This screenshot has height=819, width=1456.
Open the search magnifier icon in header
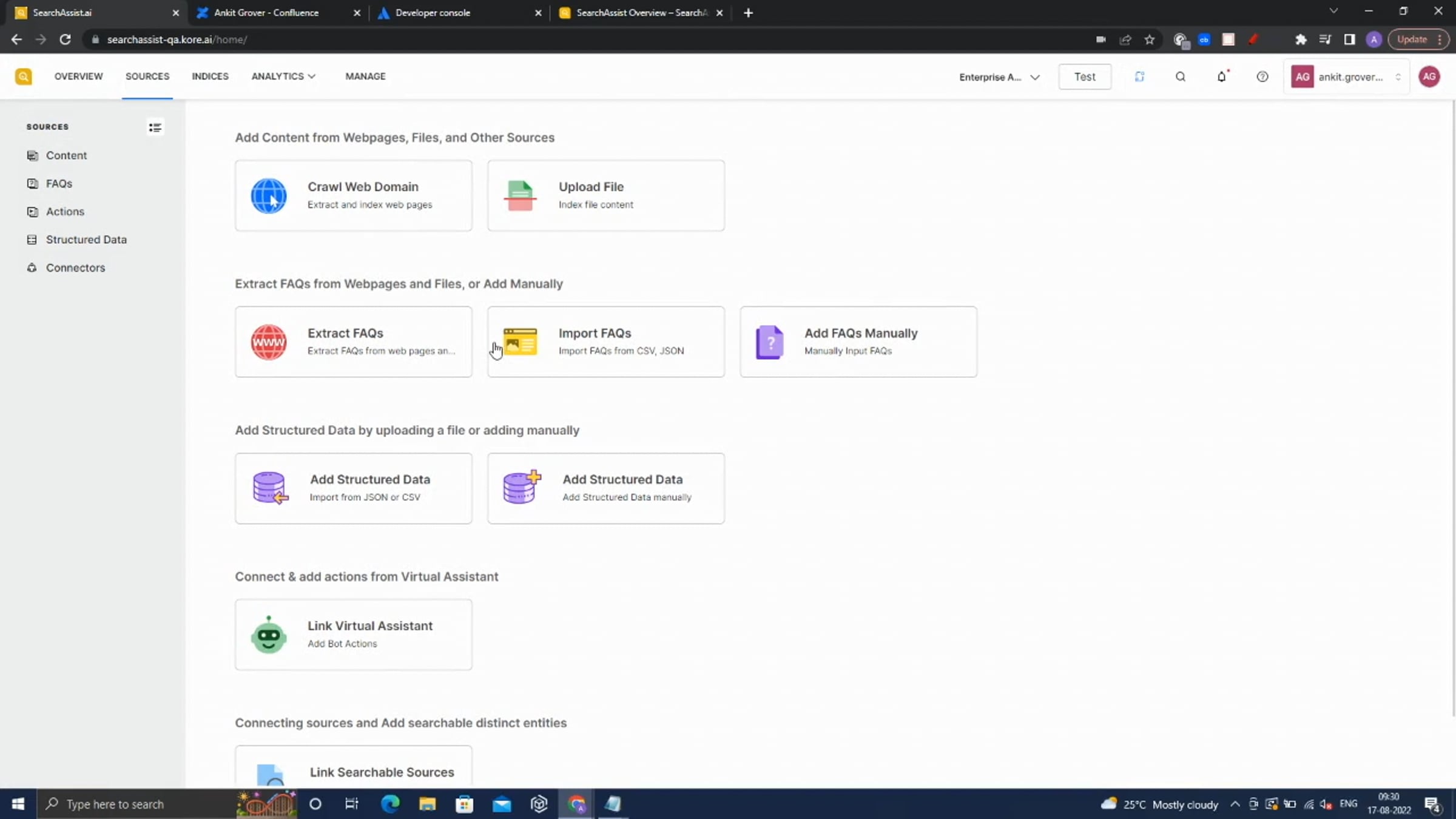click(1181, 76)
